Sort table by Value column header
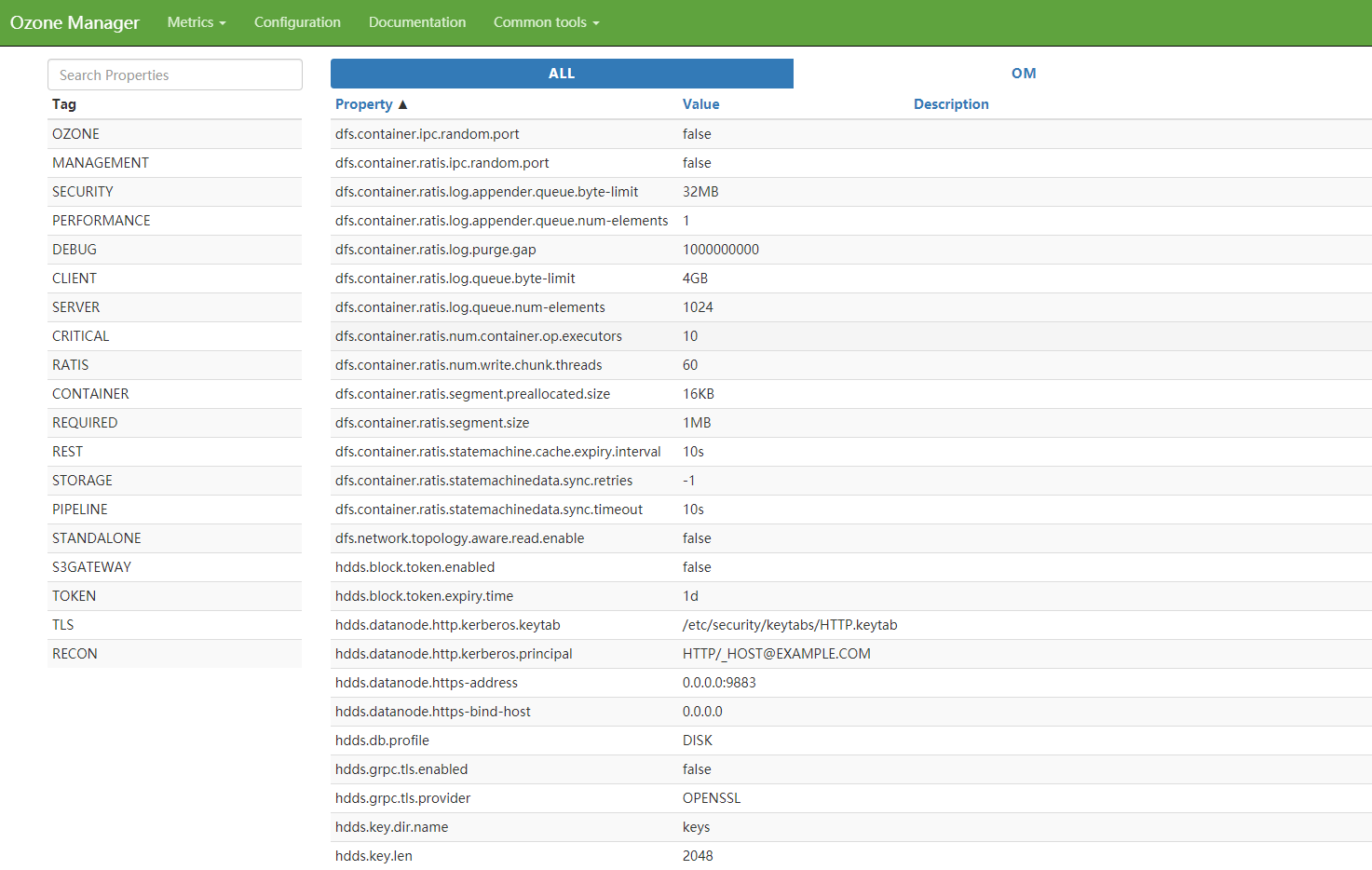Screen dimensions: 1372x870 pos(700,104)
